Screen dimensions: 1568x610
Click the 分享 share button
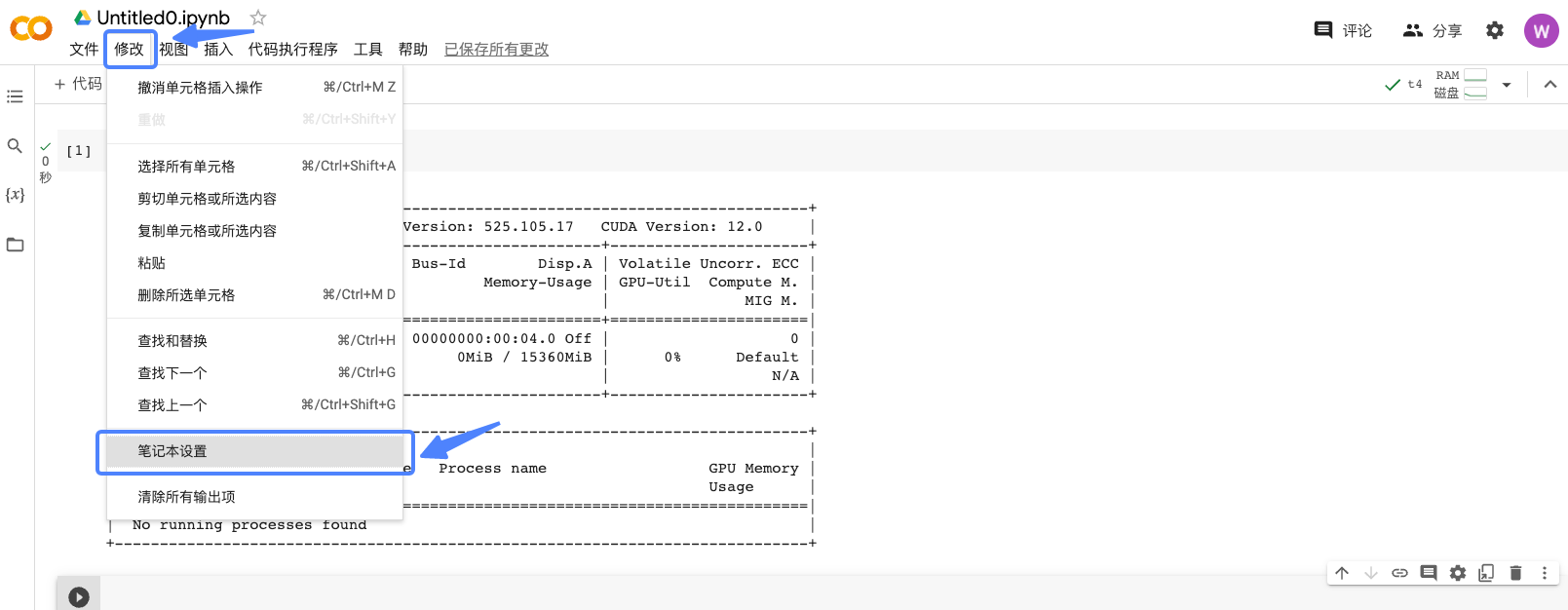point(1433,30)
